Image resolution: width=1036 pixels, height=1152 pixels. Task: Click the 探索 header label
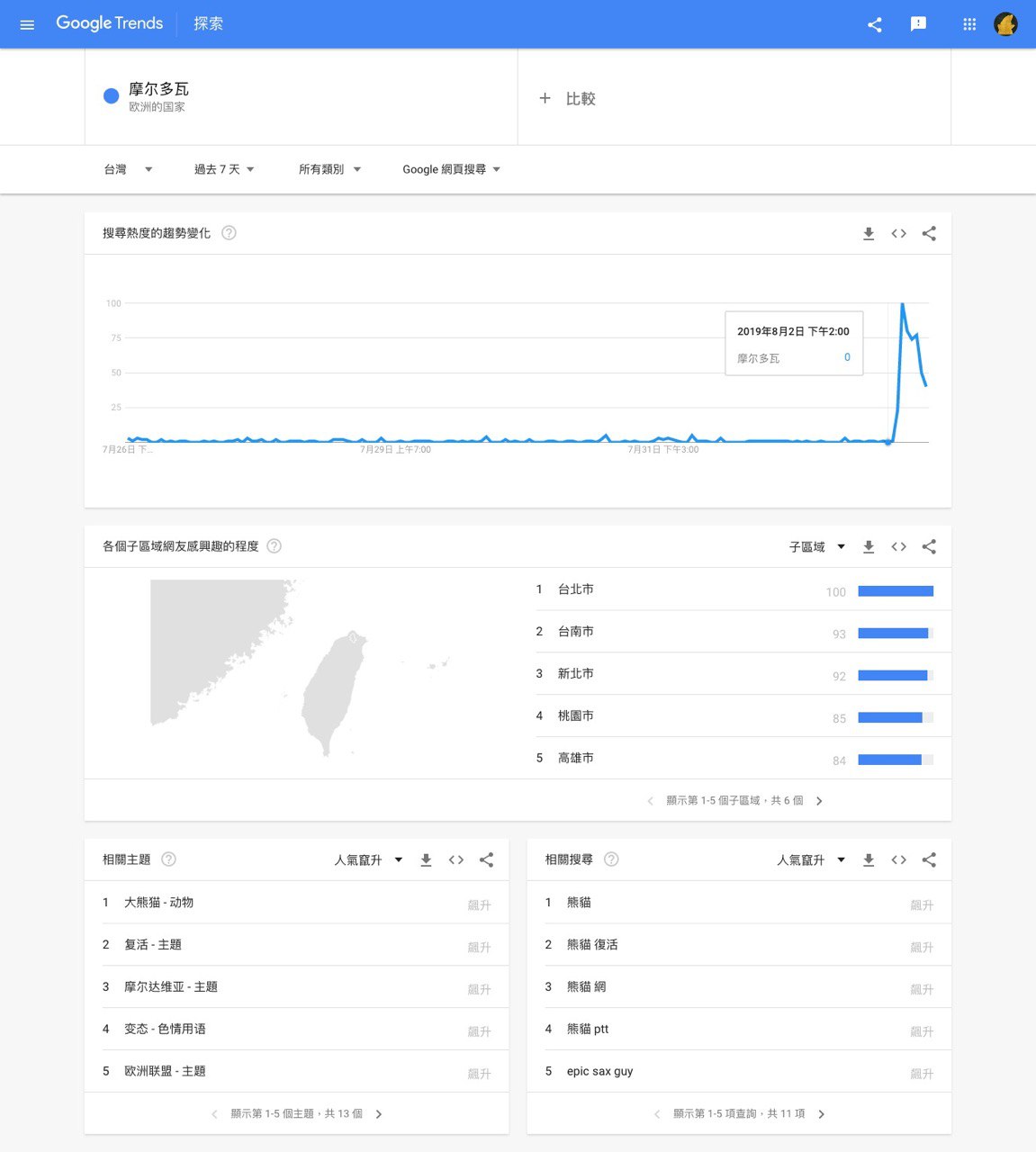[208, 23]
